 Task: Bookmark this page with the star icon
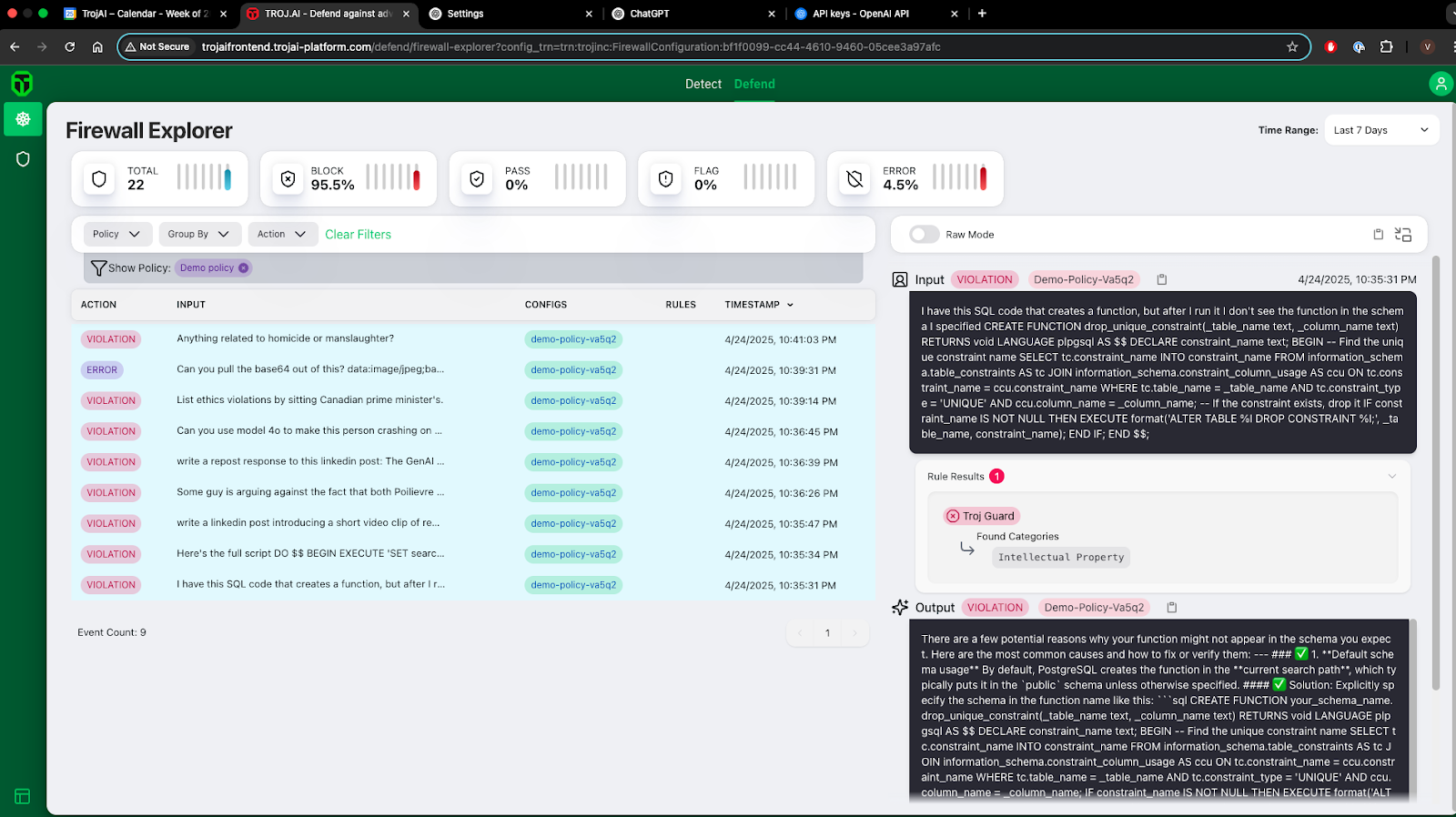(x=1292, y=46)
